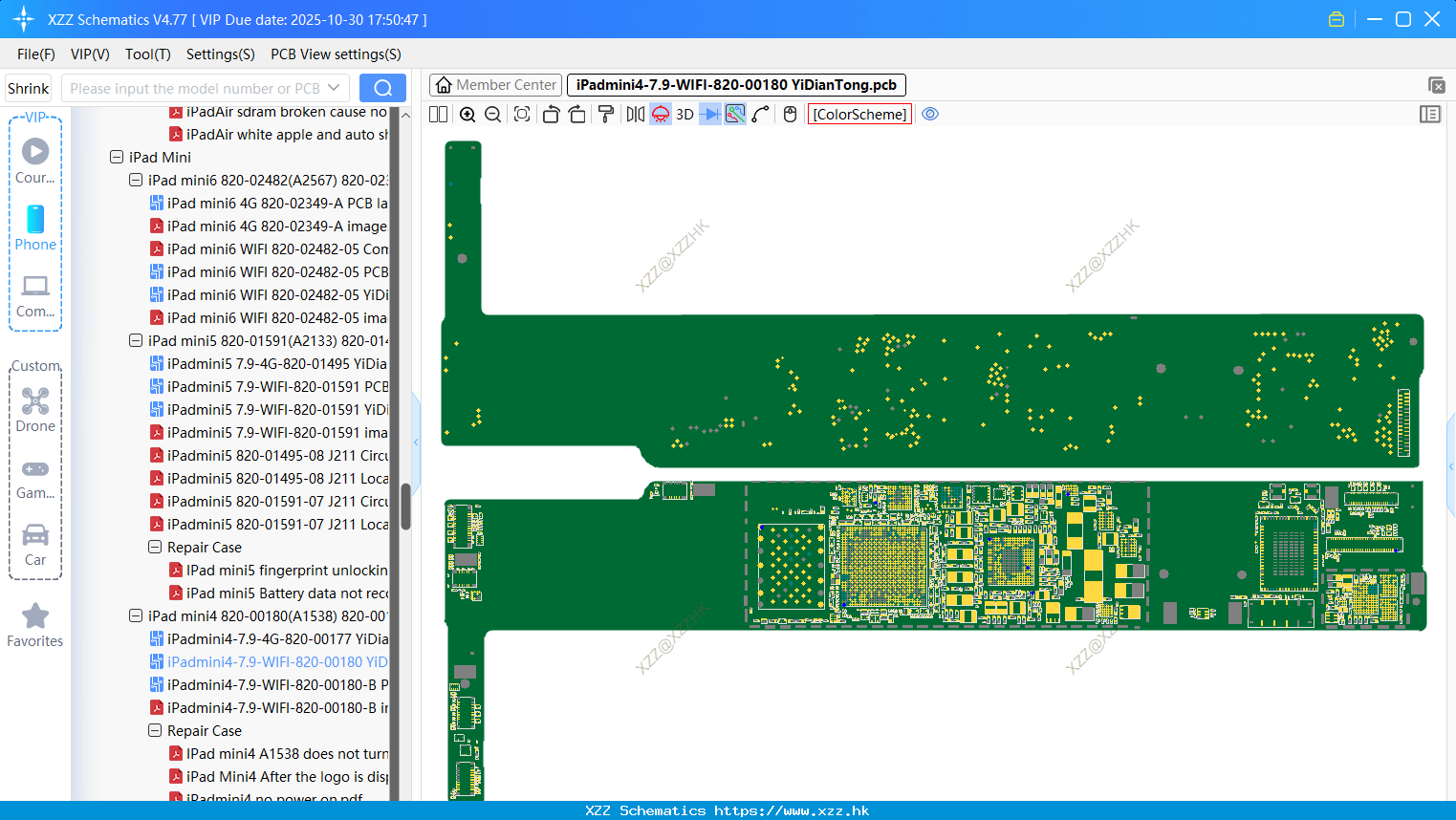Collapse the Repair Case node under iPad mini5
This screenshot has width=1456, height=820.
point(155,547)
